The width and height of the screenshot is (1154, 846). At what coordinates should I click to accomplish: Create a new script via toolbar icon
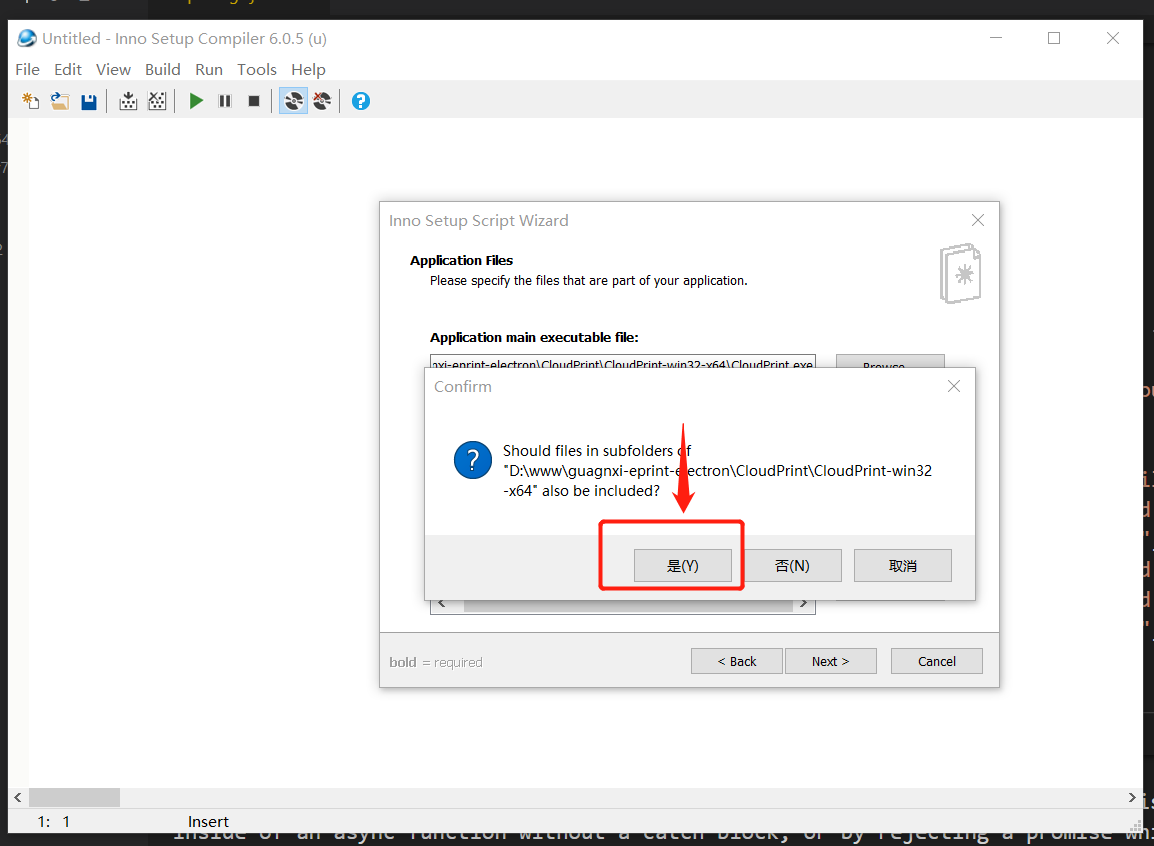tap(31, 102)
